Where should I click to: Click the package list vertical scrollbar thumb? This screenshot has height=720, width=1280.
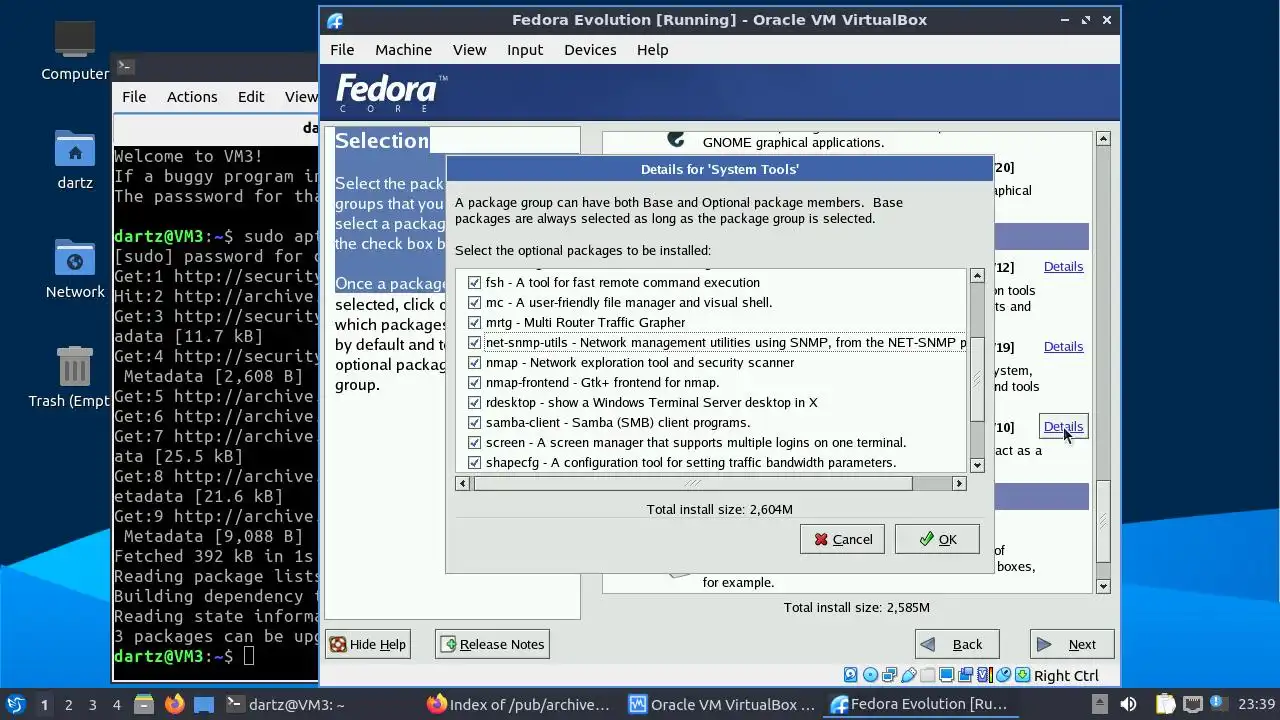pyautogui.click(x=977, y=379)
